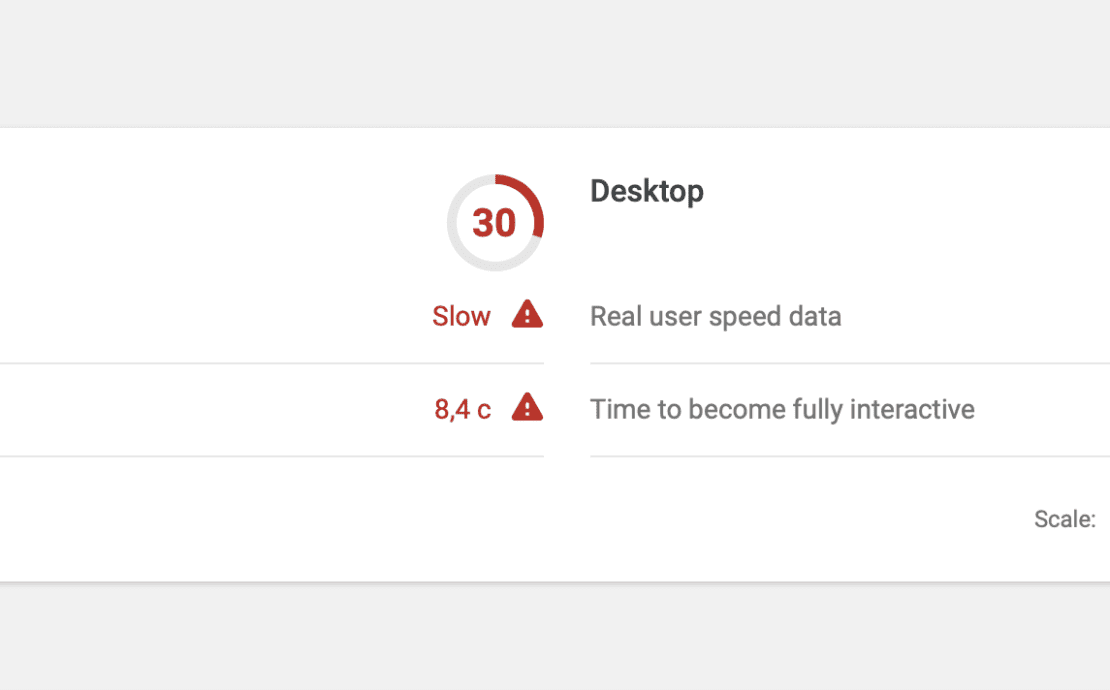Click the gray page background above the card
Image resolution: width=1110 pixels, height=690 pixels.
pos(555,62)
